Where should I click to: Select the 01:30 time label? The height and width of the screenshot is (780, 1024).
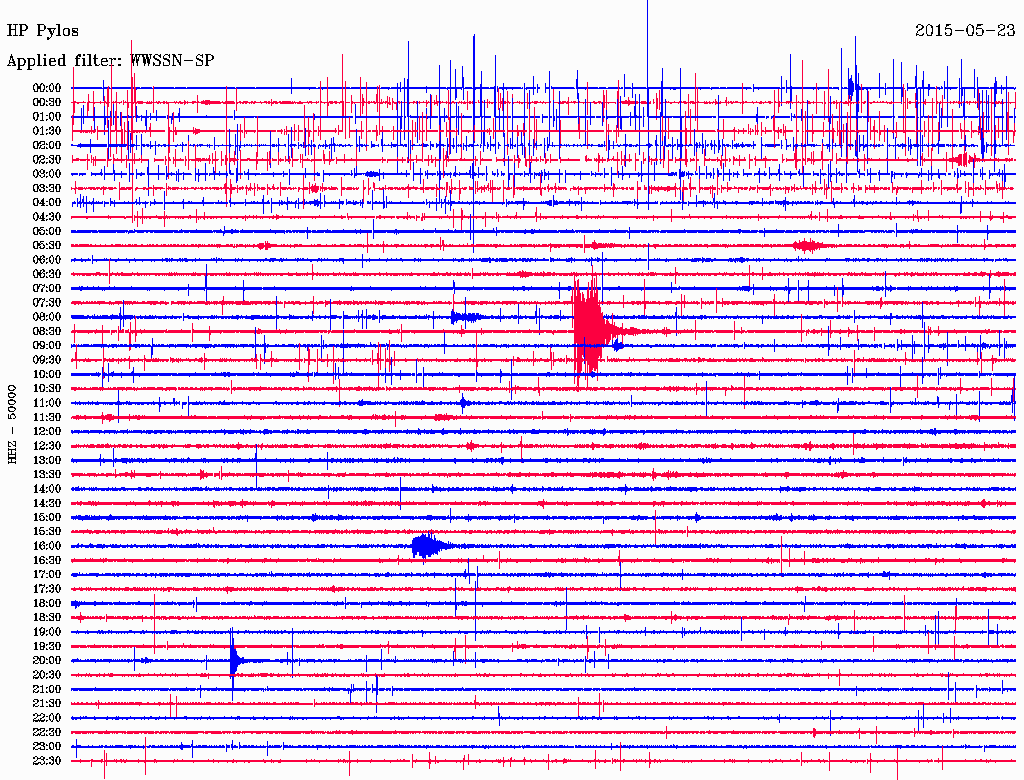[47, 131]
